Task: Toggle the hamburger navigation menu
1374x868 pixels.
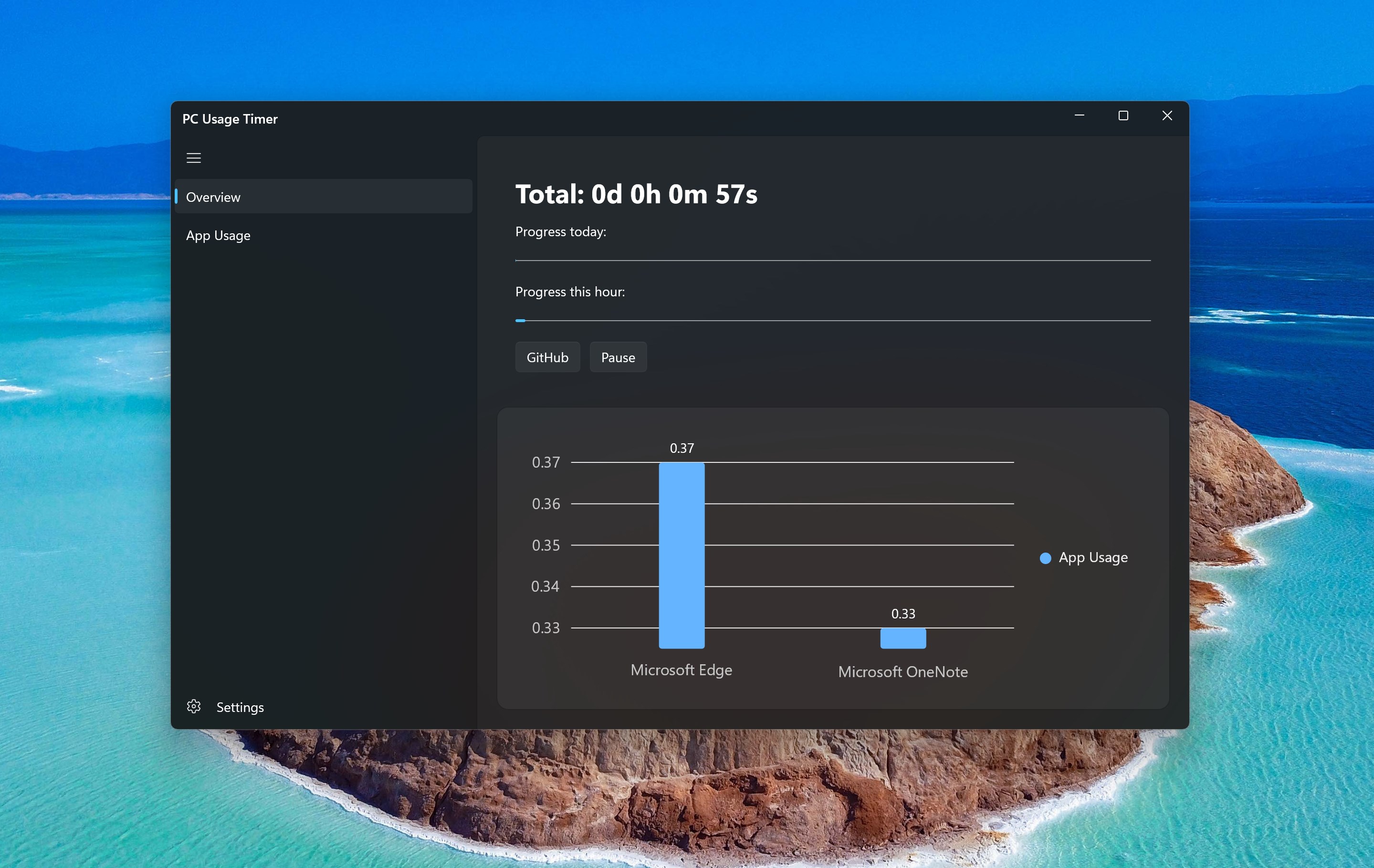Action: (193, 158)
